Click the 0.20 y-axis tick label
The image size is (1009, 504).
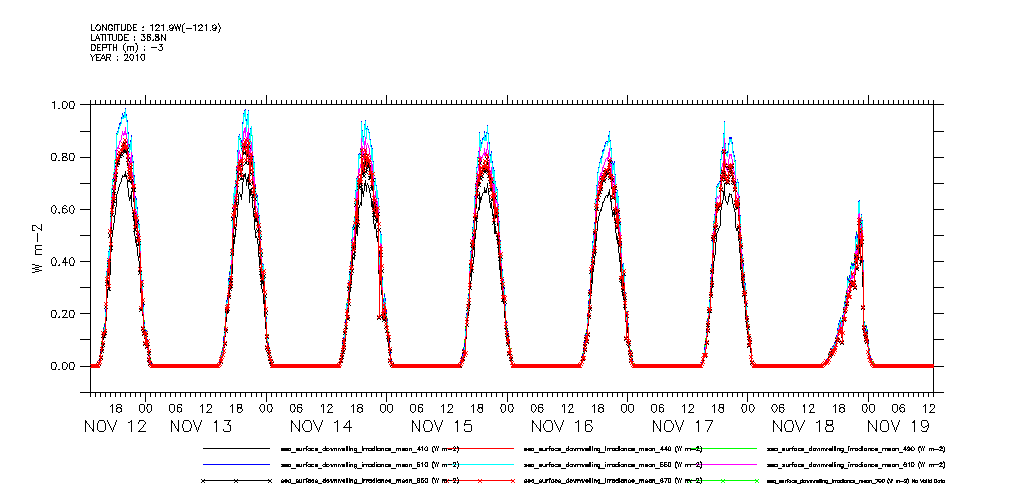point(63,314)
